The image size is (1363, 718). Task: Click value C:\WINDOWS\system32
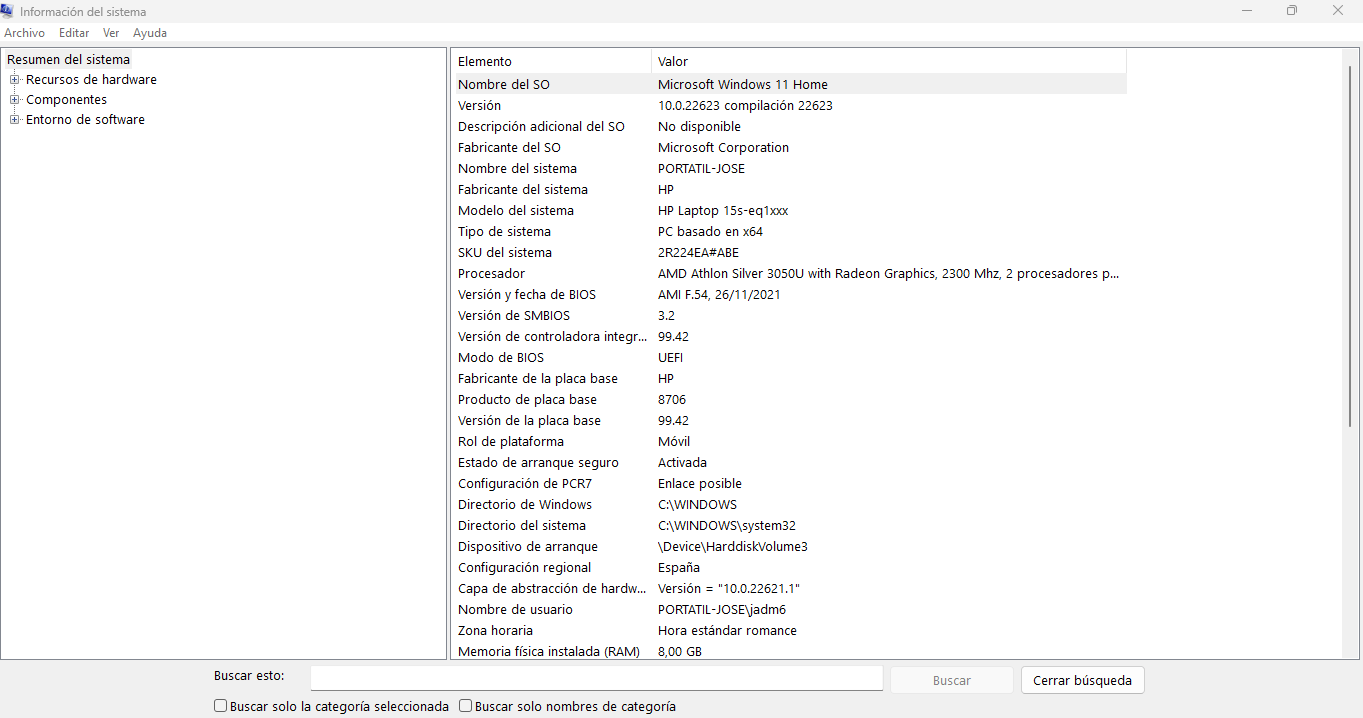click(727, 526)
